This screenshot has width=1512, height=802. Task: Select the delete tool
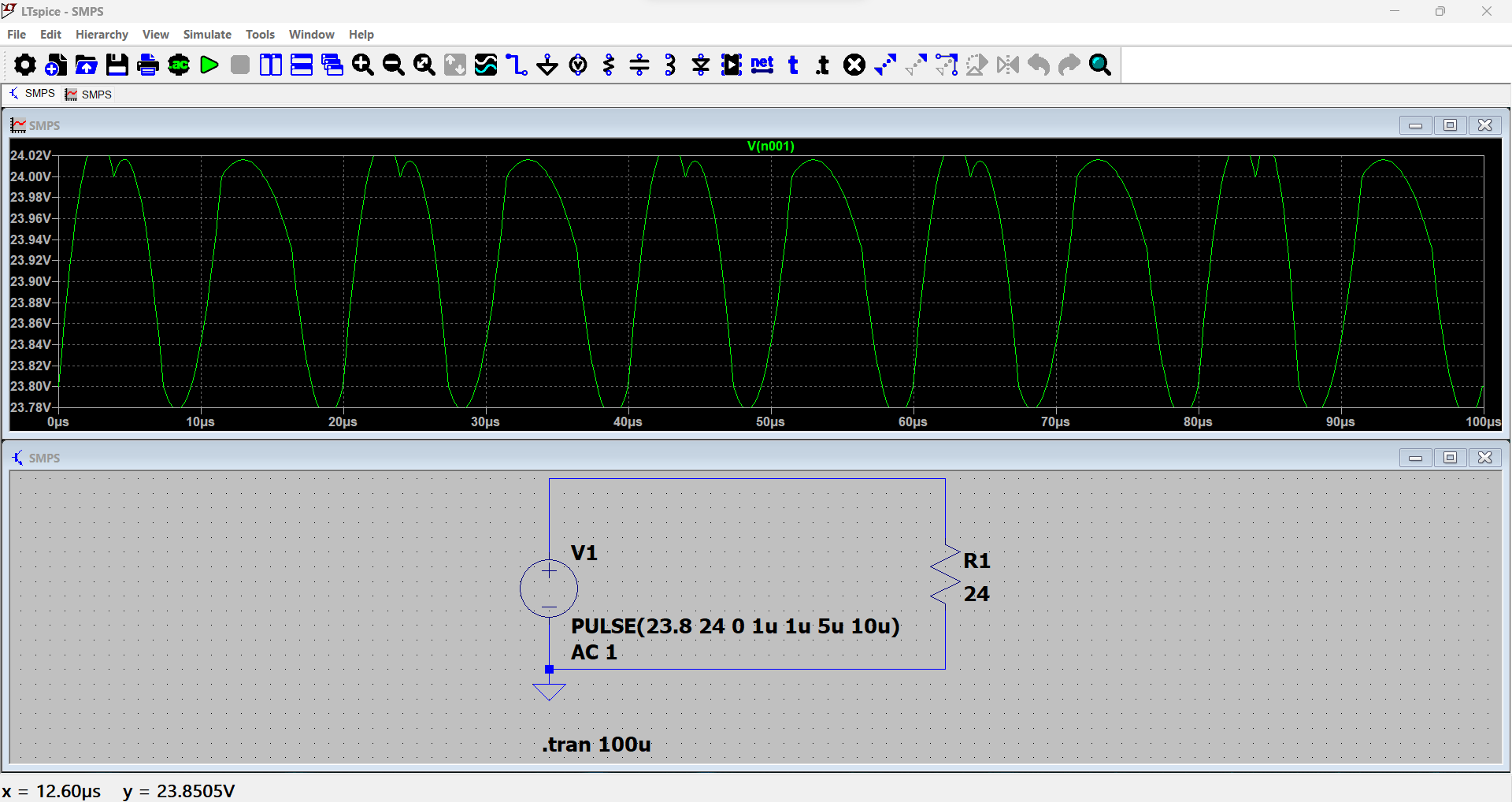854,65
